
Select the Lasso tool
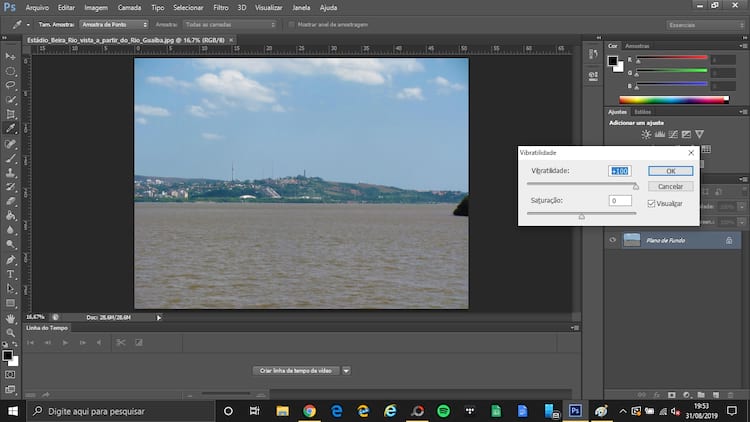click(x=10, y=85)
